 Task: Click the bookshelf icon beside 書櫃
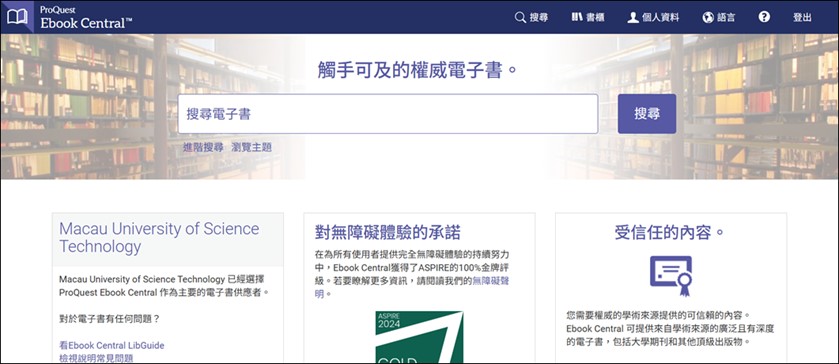(x=576, y=17)
